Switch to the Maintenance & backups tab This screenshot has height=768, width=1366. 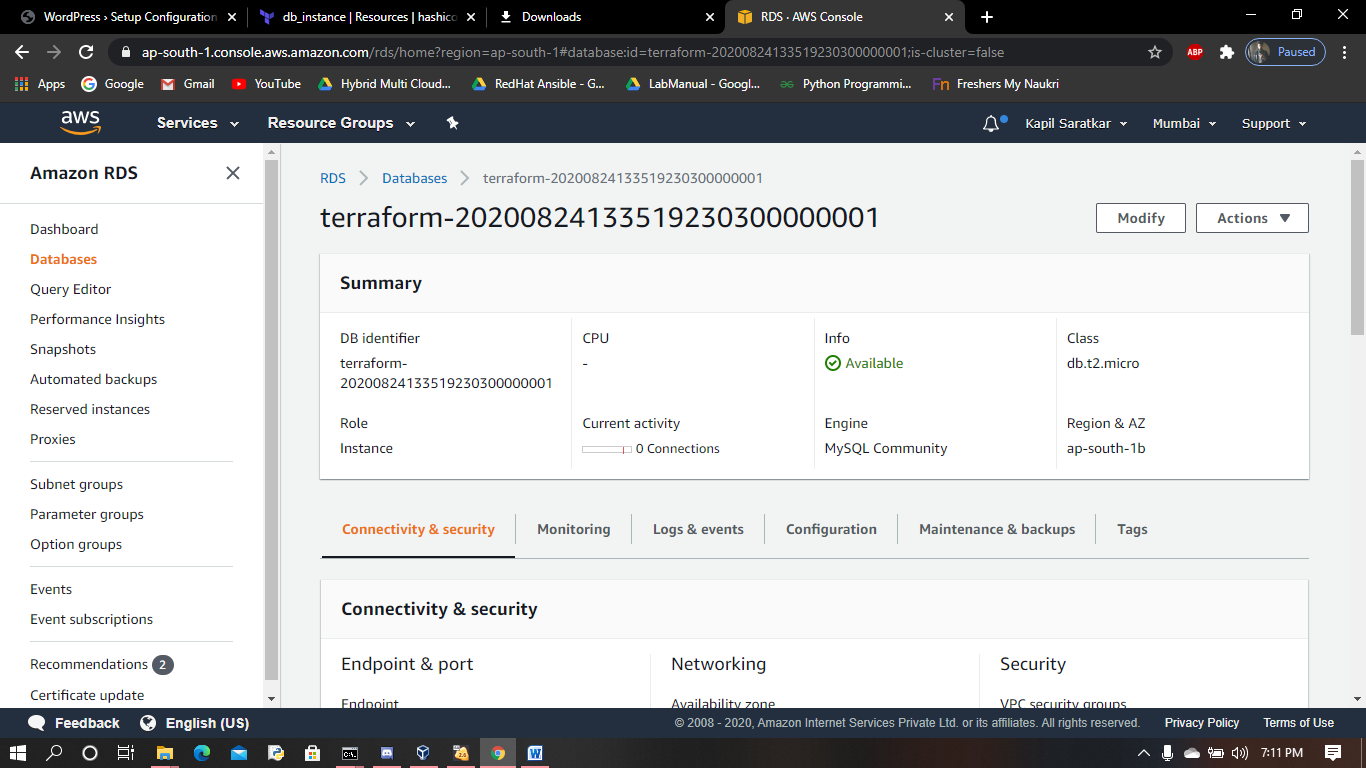point(997,529)
